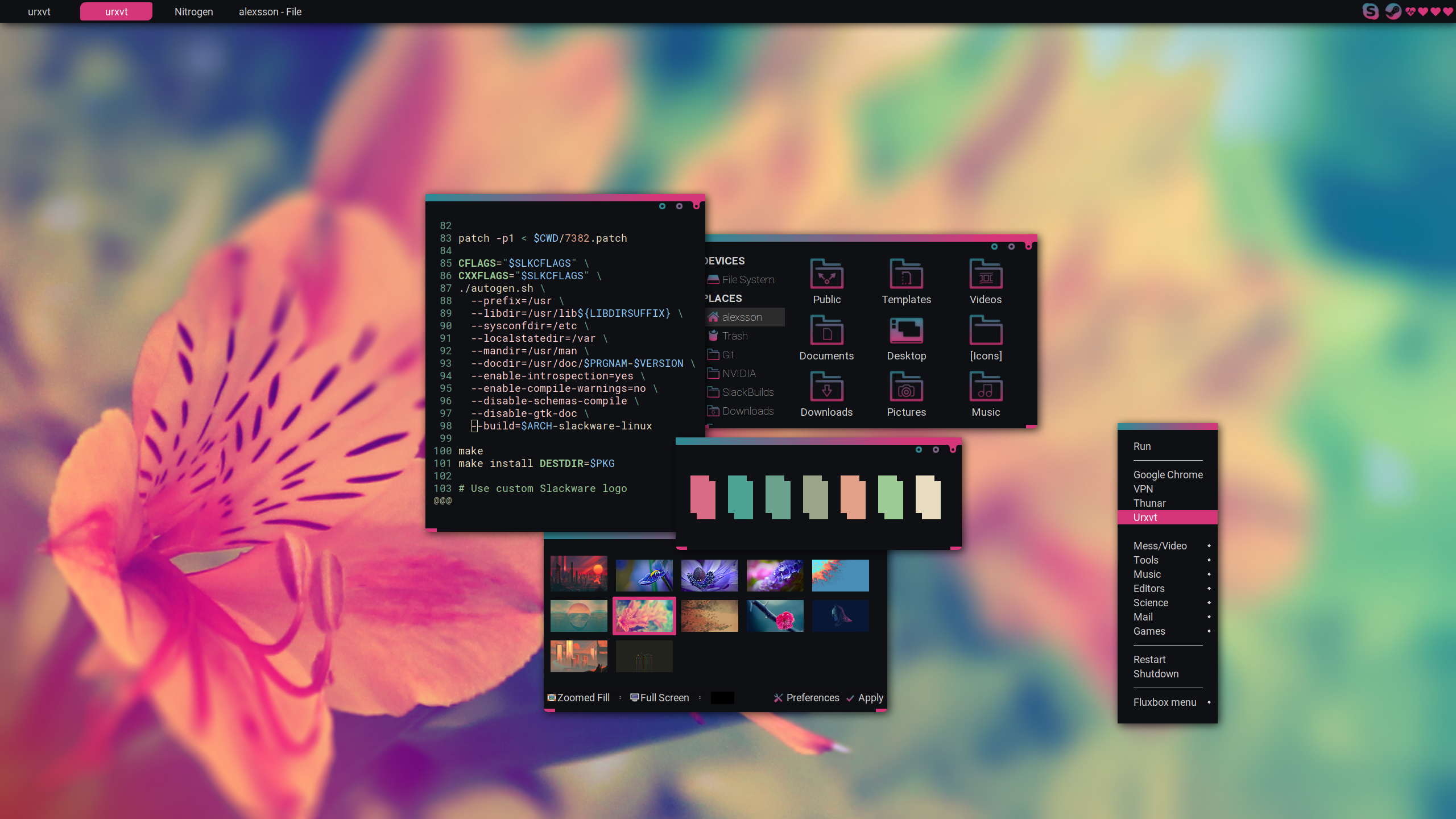The image size is (1456, 819).
Task: Select Urxvt in the Fluxbox menu
Action: point(1144,517)
